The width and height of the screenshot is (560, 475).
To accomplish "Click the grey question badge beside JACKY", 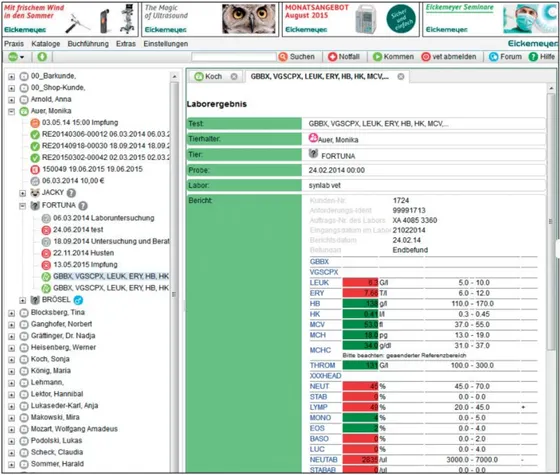I will click(x=71, y=193).
